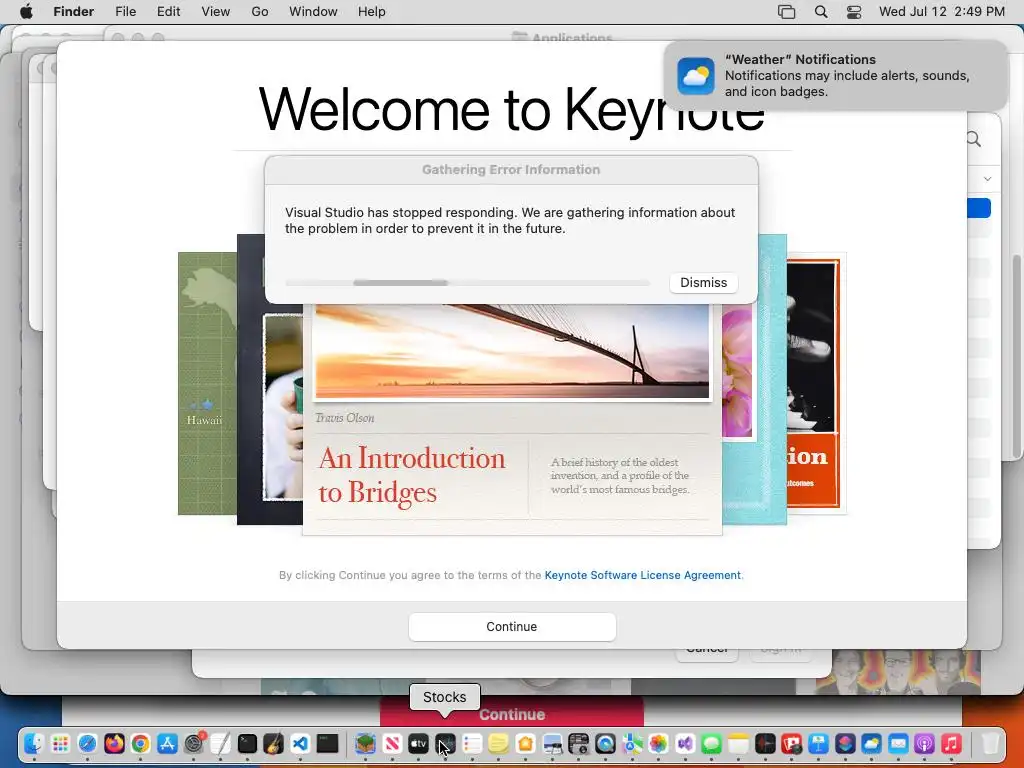The height and width of the screenshot is (768, 1024).
Task: Click the Weather Notifications banner
Action: click(836, 76)
